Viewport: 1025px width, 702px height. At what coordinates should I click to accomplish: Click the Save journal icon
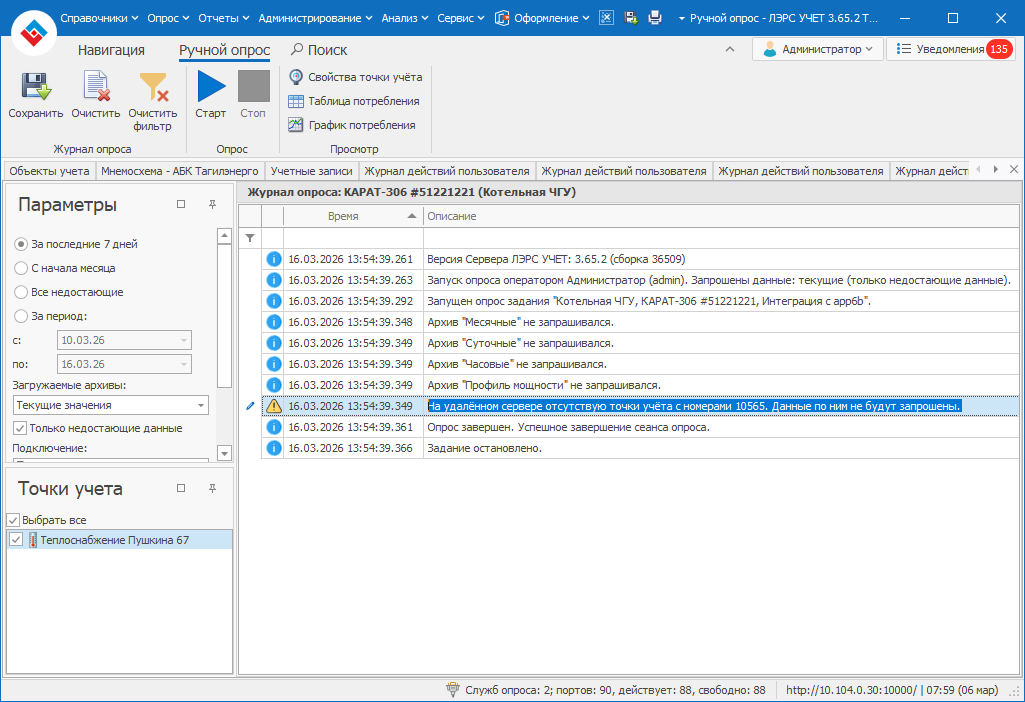pos(36,89)
